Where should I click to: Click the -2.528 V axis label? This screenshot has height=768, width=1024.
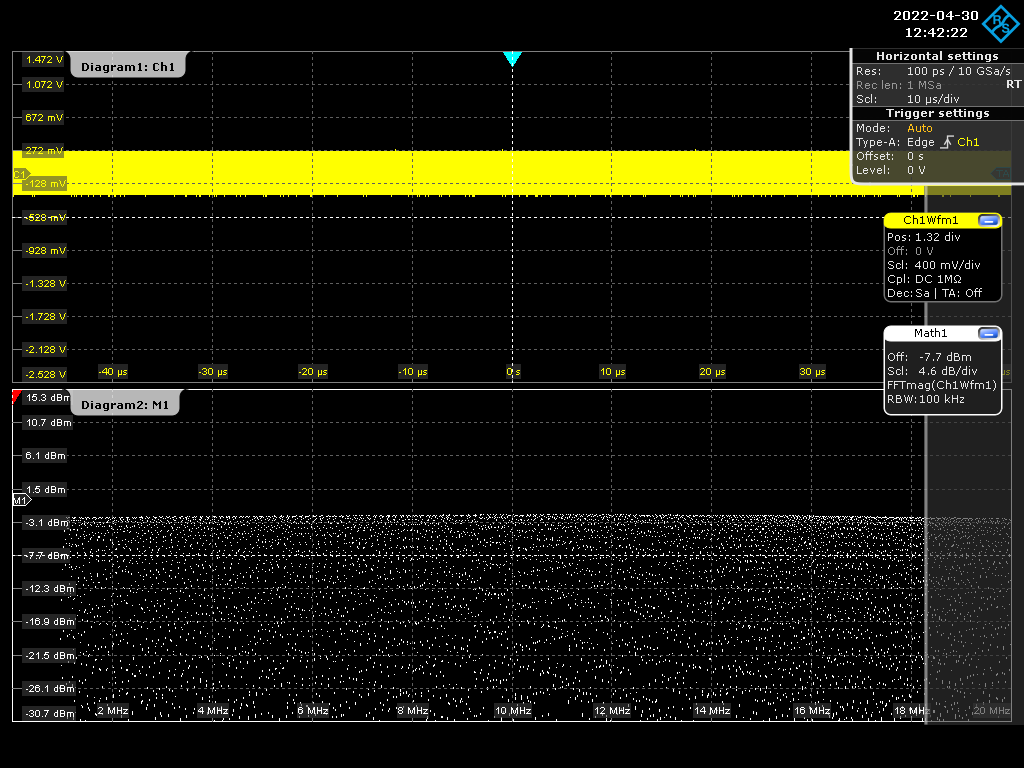point(45,374)
